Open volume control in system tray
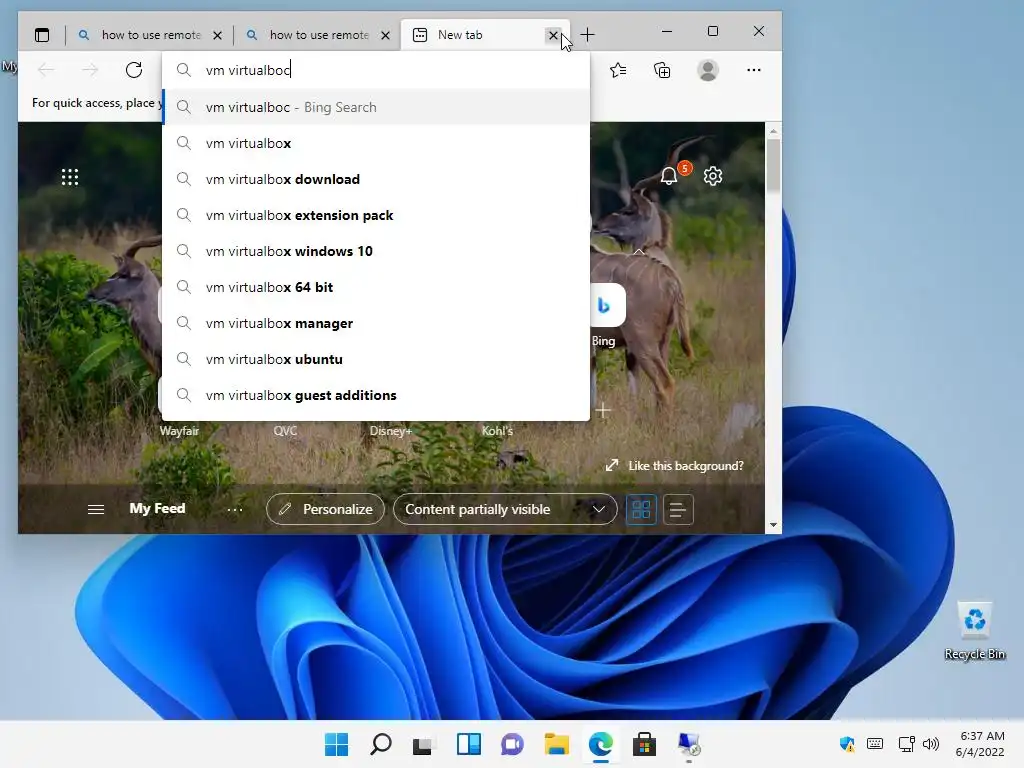The width and height of the screenshot is (1024, 768). click(x=931, y=744)
